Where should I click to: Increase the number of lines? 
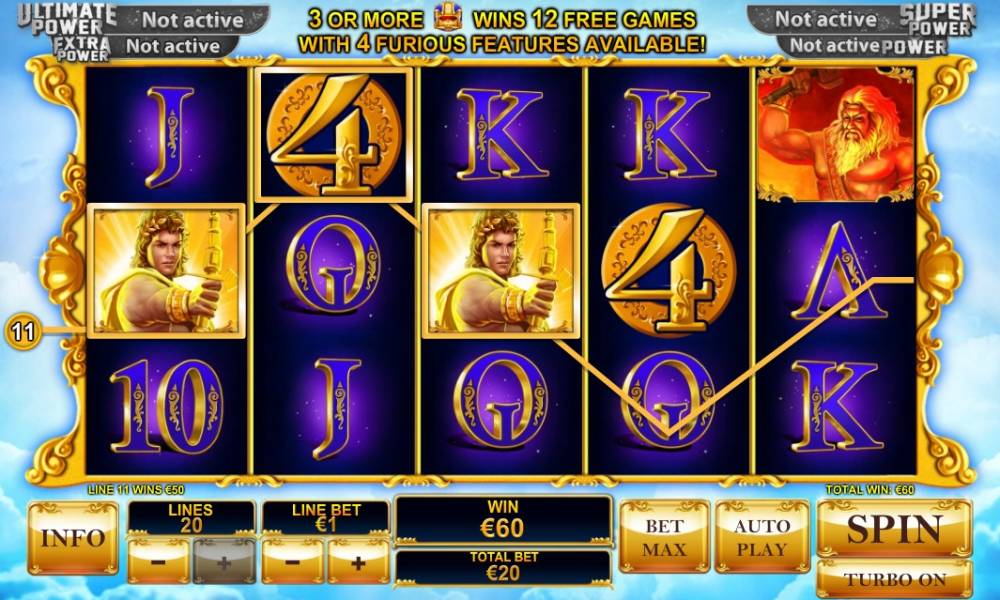point(224,562)
